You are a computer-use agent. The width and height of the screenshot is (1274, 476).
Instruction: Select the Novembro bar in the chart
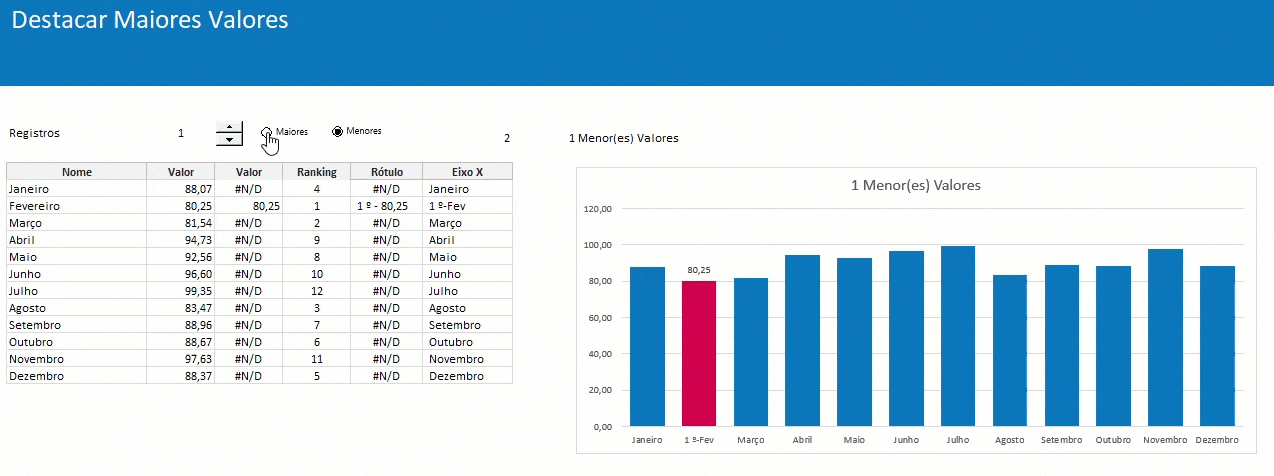click(x=1165, y=337)
